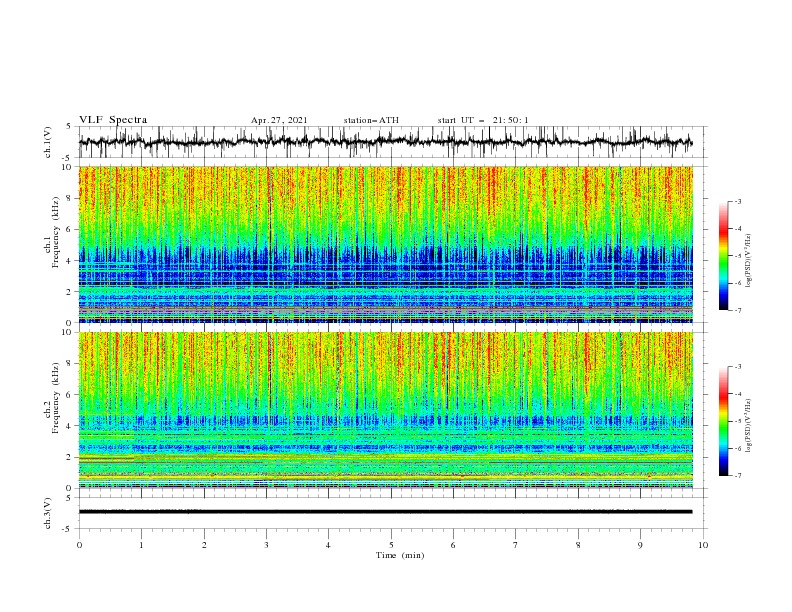Click the time axis tick label '0'

coord(79,545)
